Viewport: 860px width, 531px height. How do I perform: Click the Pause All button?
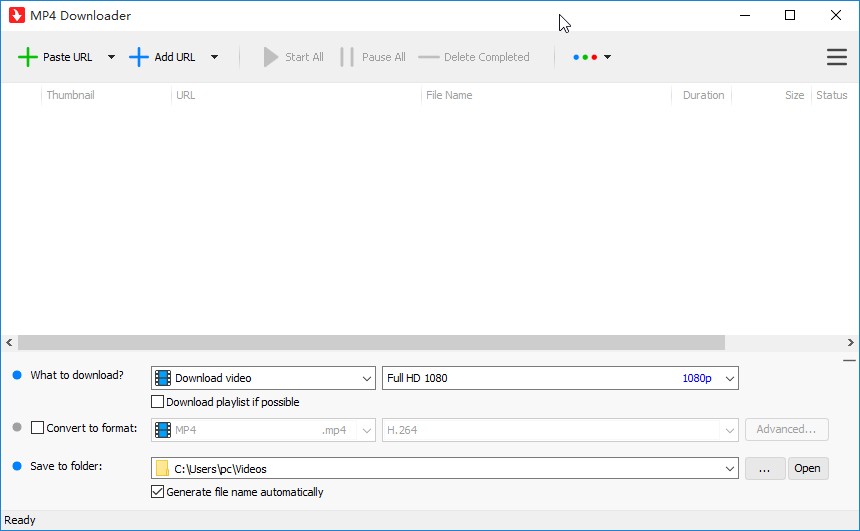point(373,57)
